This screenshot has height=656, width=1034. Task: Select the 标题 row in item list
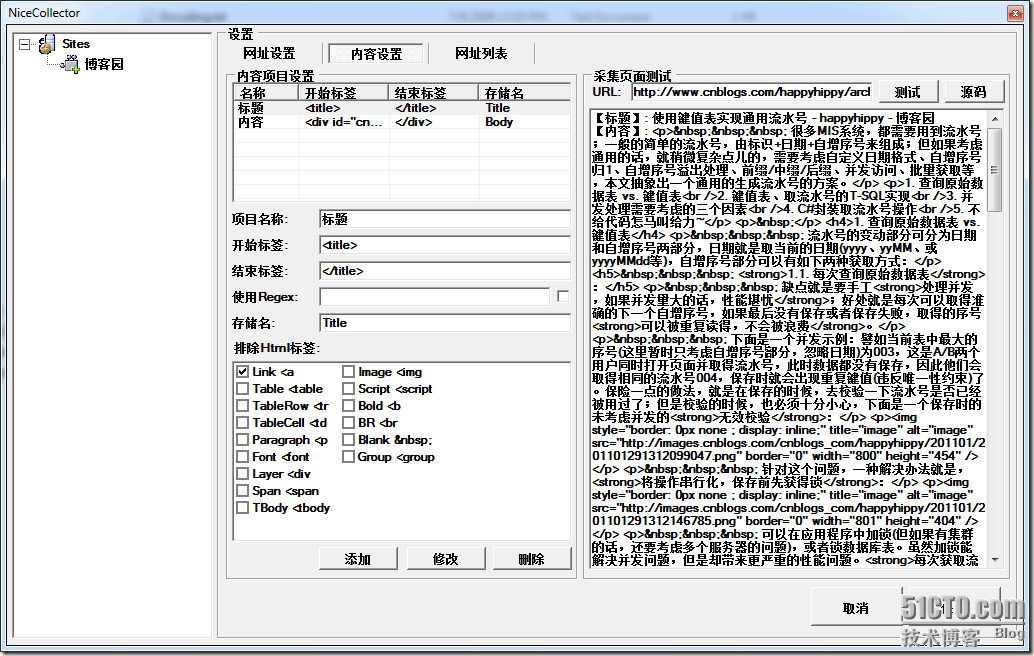tap(402, 107)
